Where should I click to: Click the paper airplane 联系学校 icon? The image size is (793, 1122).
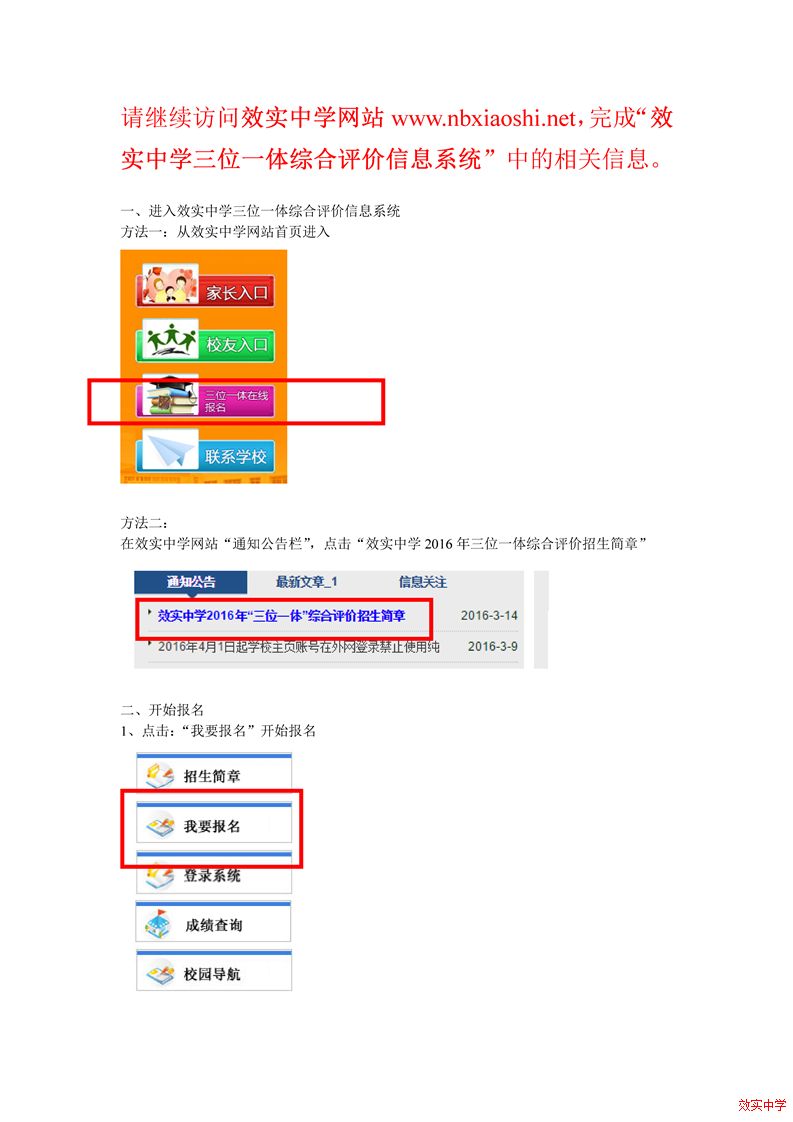(170, 452)
